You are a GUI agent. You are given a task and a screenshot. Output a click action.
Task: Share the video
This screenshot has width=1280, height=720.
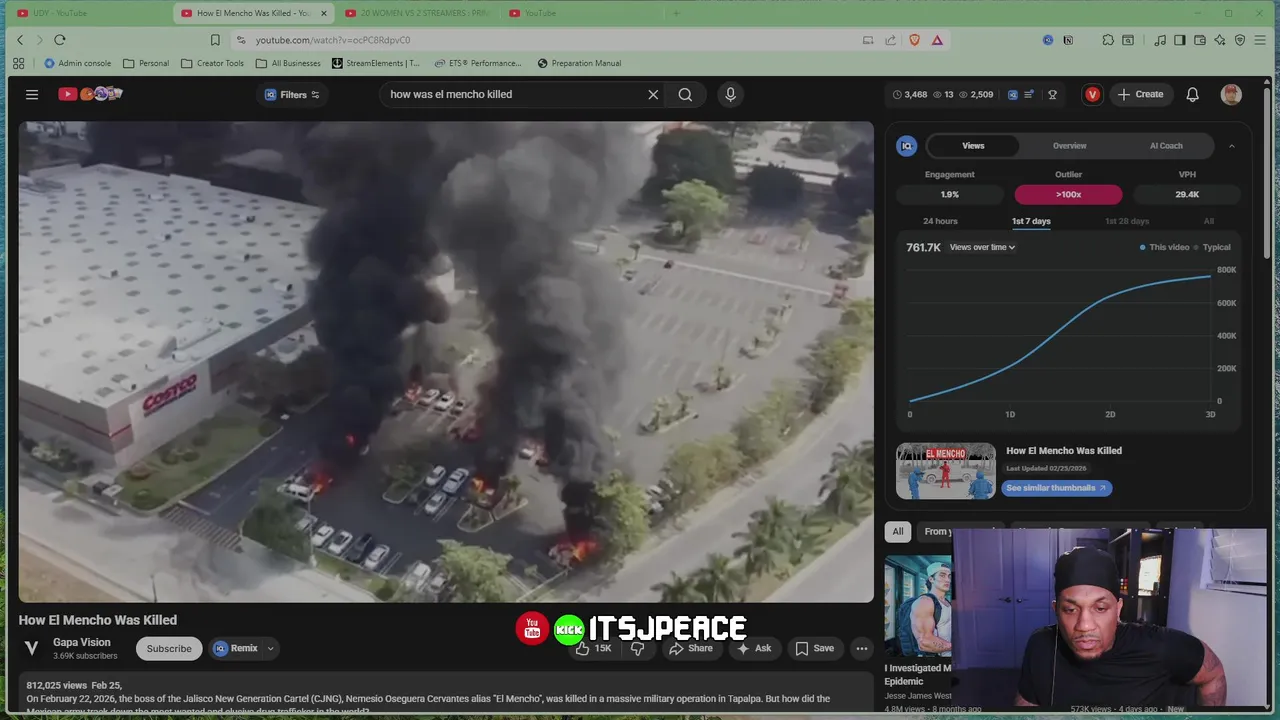coord(691,648)
